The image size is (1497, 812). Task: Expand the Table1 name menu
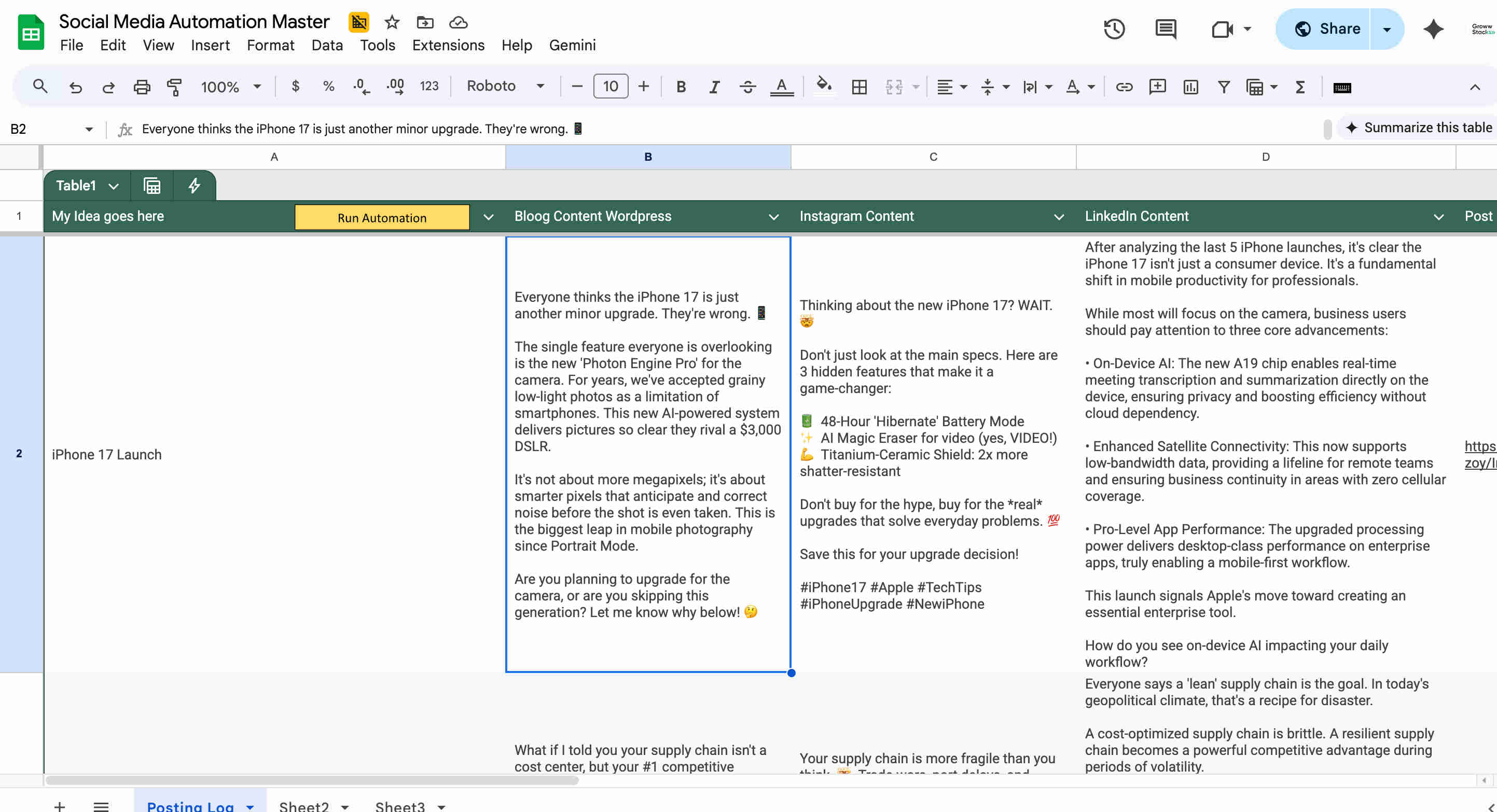[114, 187]
